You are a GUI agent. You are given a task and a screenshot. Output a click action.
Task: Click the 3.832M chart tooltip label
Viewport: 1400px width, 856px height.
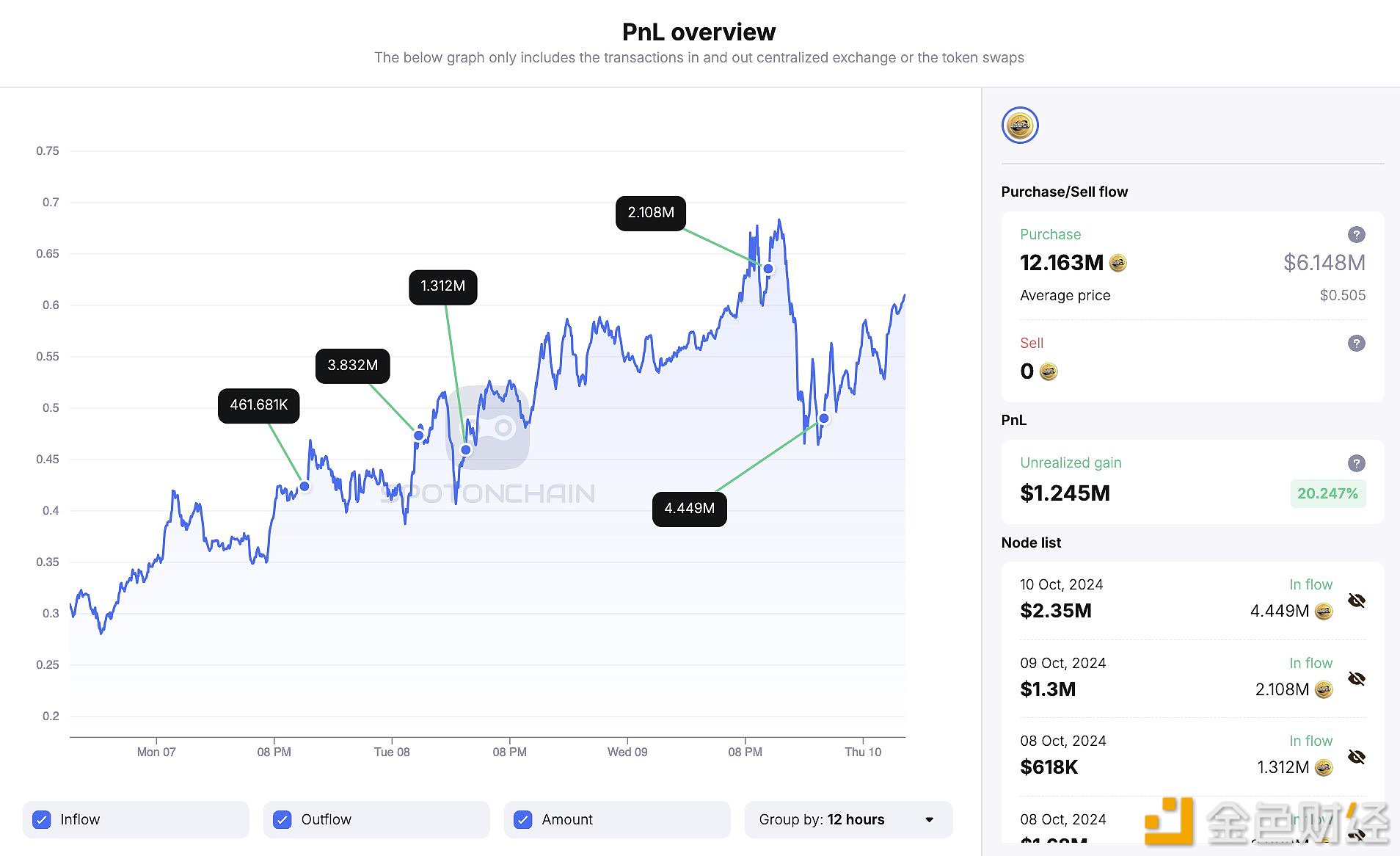tap(352, 366)
